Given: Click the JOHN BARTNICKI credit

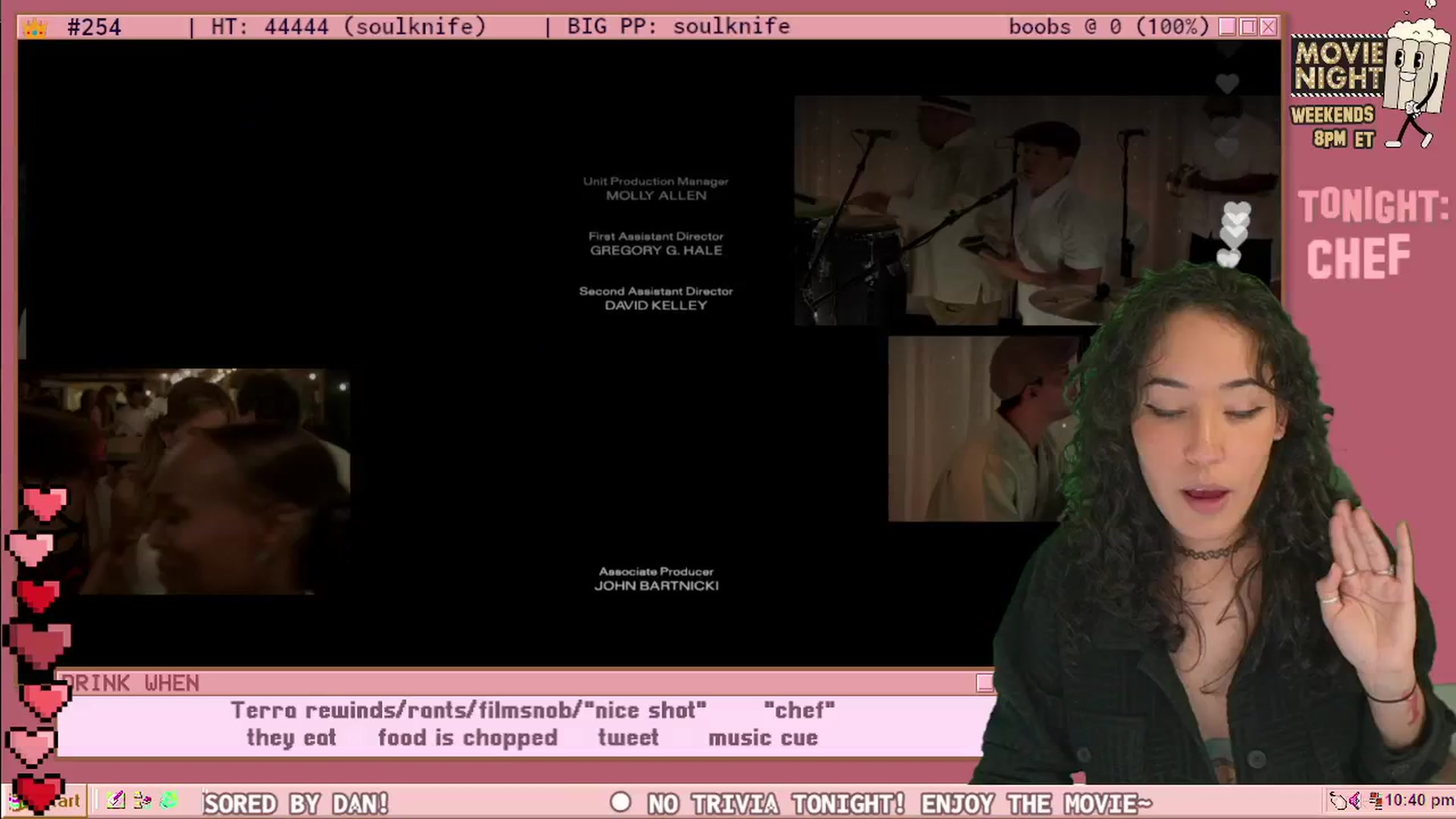Looking at the screenshot, I should 656,585.
